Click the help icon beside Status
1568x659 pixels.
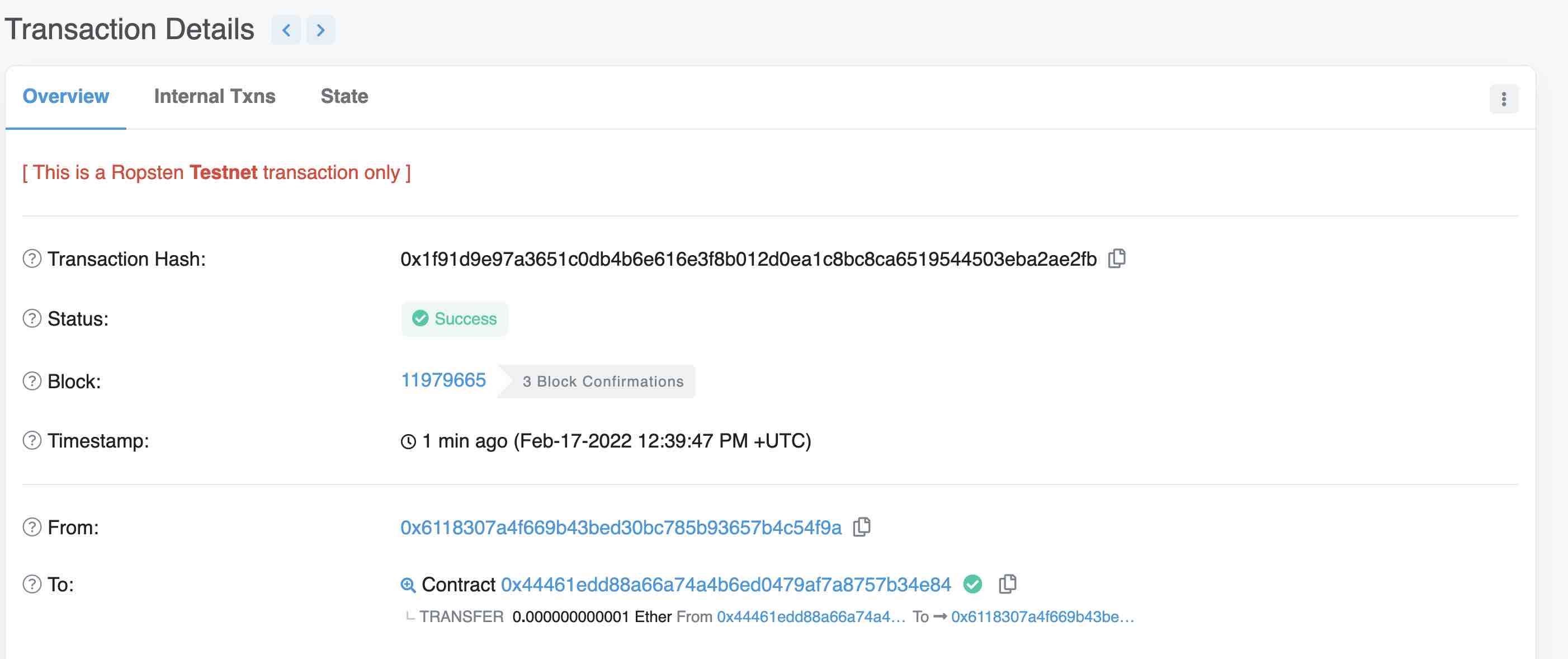pyautogui.click(x=32, y=318)
